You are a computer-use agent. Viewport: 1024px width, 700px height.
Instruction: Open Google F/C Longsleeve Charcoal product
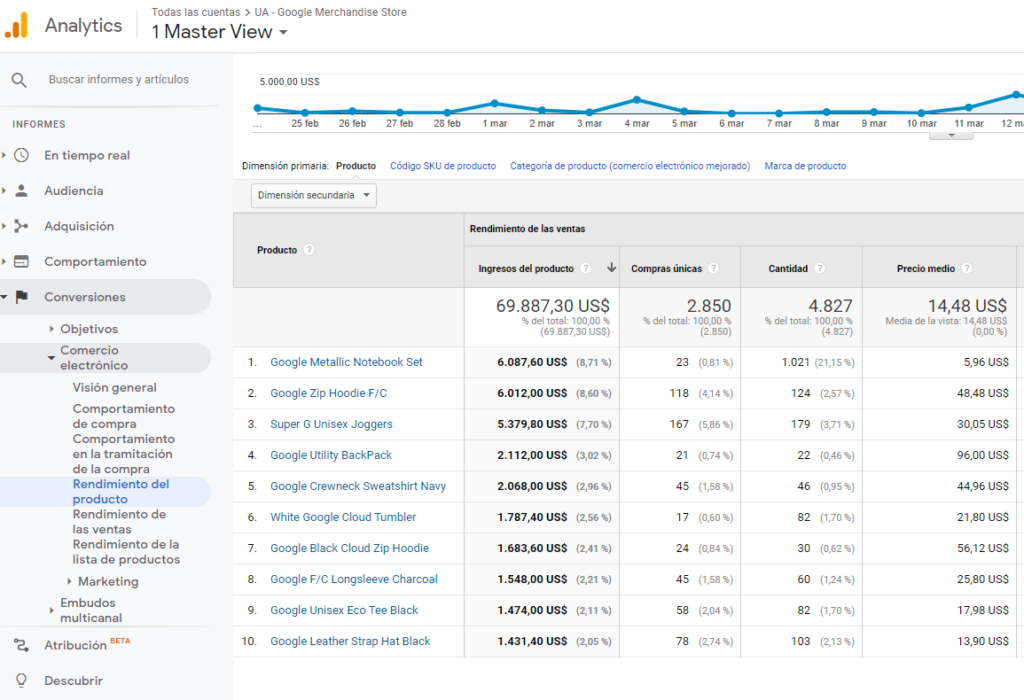tap(354, 579)
